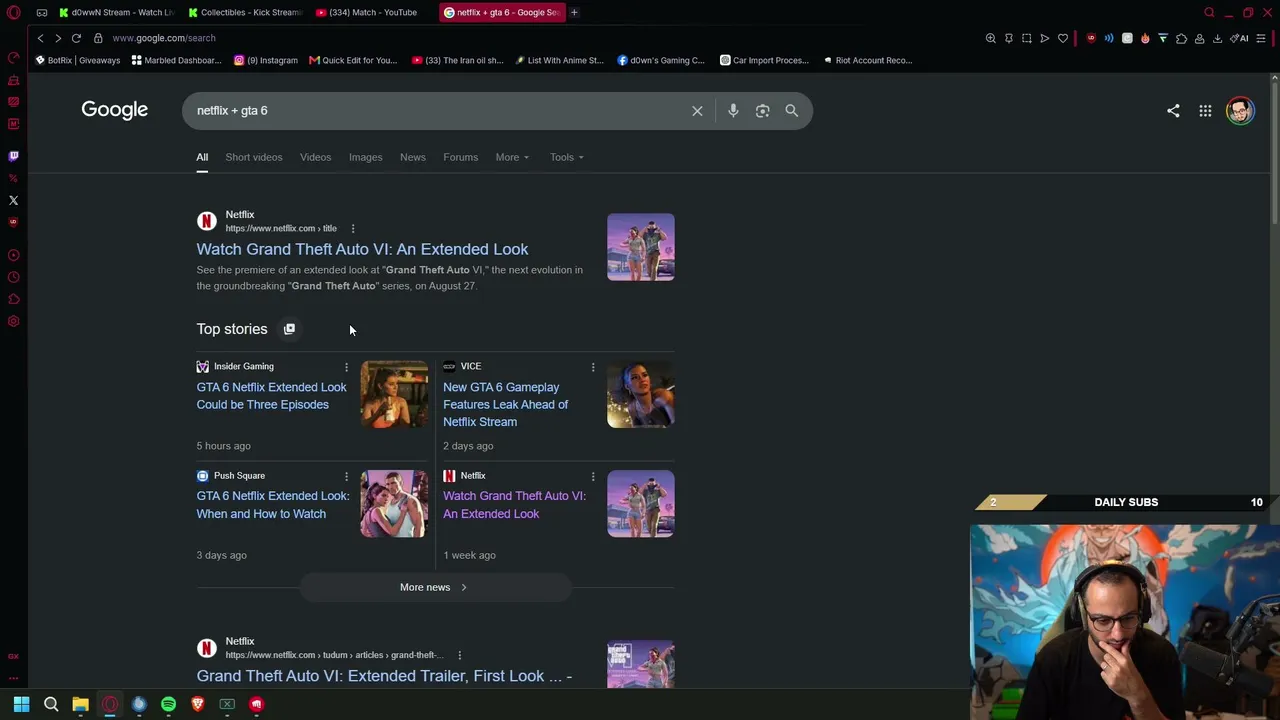This screenshot has height=720, width=1280.
Task: Open Windows Start menu
Action: coord(21,704)
